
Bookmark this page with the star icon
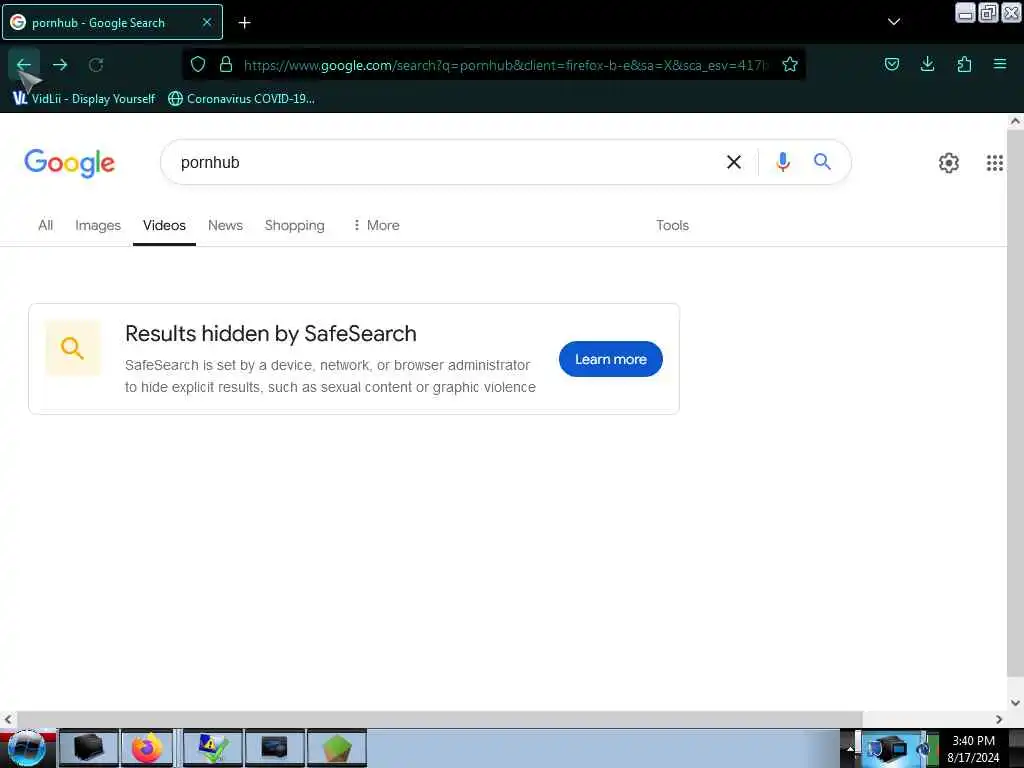point(790,64)
